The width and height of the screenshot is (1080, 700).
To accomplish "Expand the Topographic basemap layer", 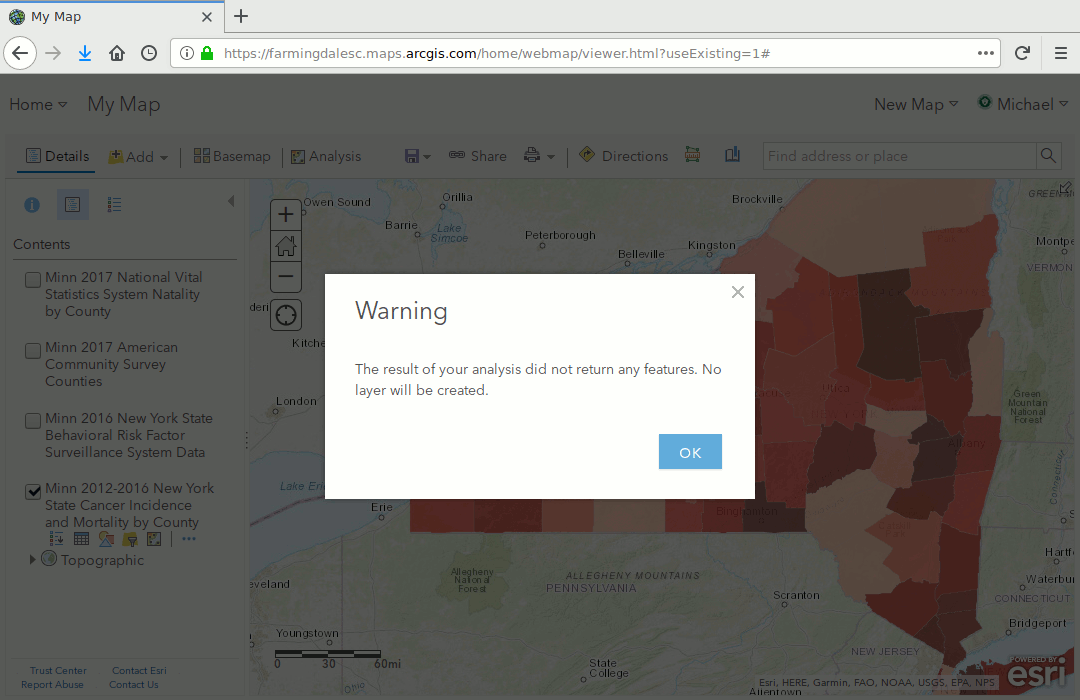I will click(33, 560).
